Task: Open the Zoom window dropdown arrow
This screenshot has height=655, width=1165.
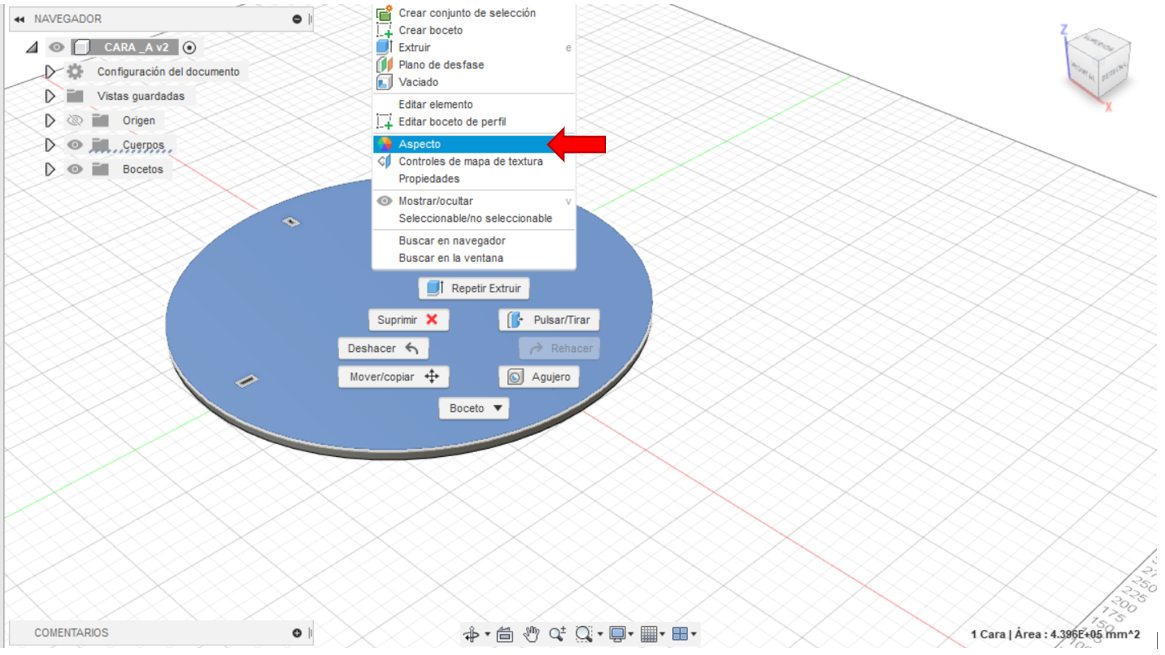Action: [600, 634]
